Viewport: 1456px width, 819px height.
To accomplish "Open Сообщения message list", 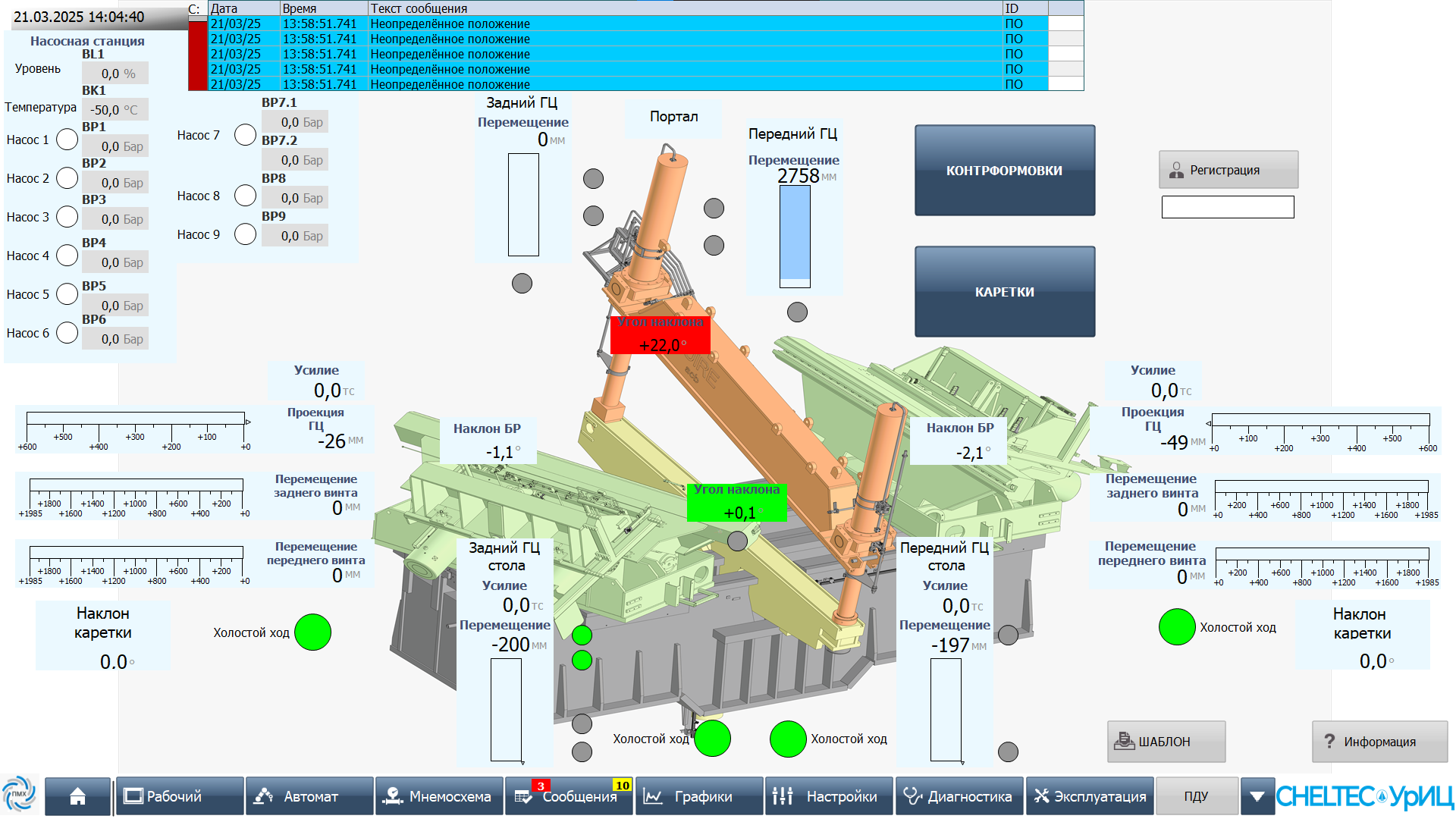I will pyautogui.click(x=569, y=796).
